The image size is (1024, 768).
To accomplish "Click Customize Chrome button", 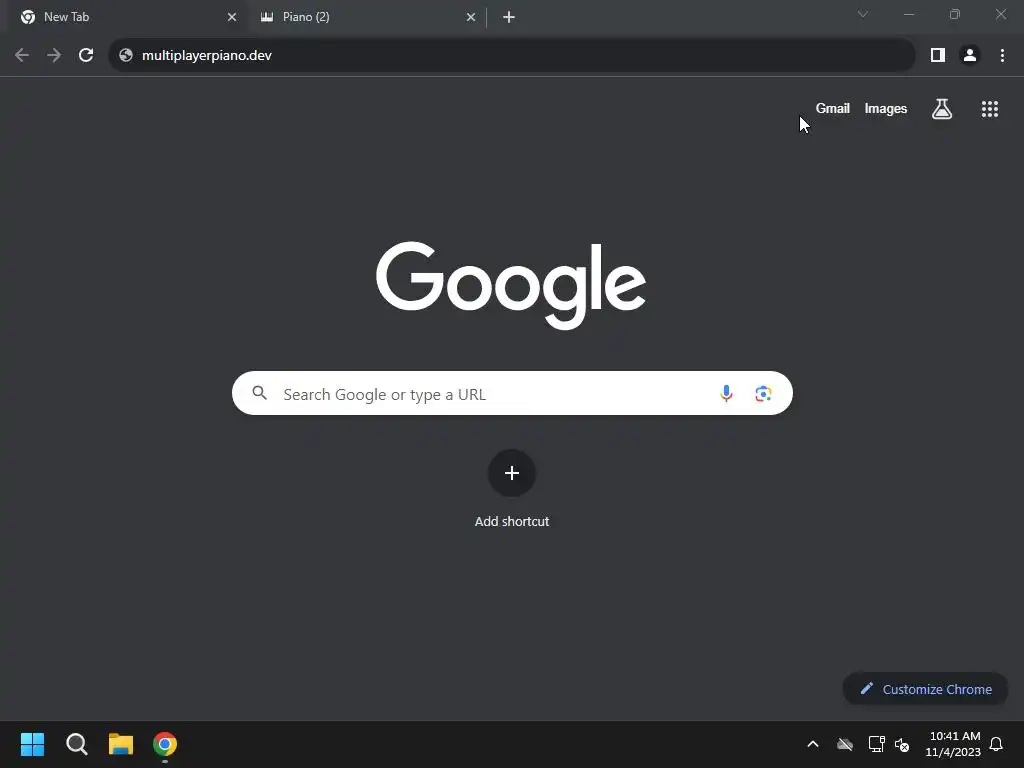I will click(x=925, y=689).
